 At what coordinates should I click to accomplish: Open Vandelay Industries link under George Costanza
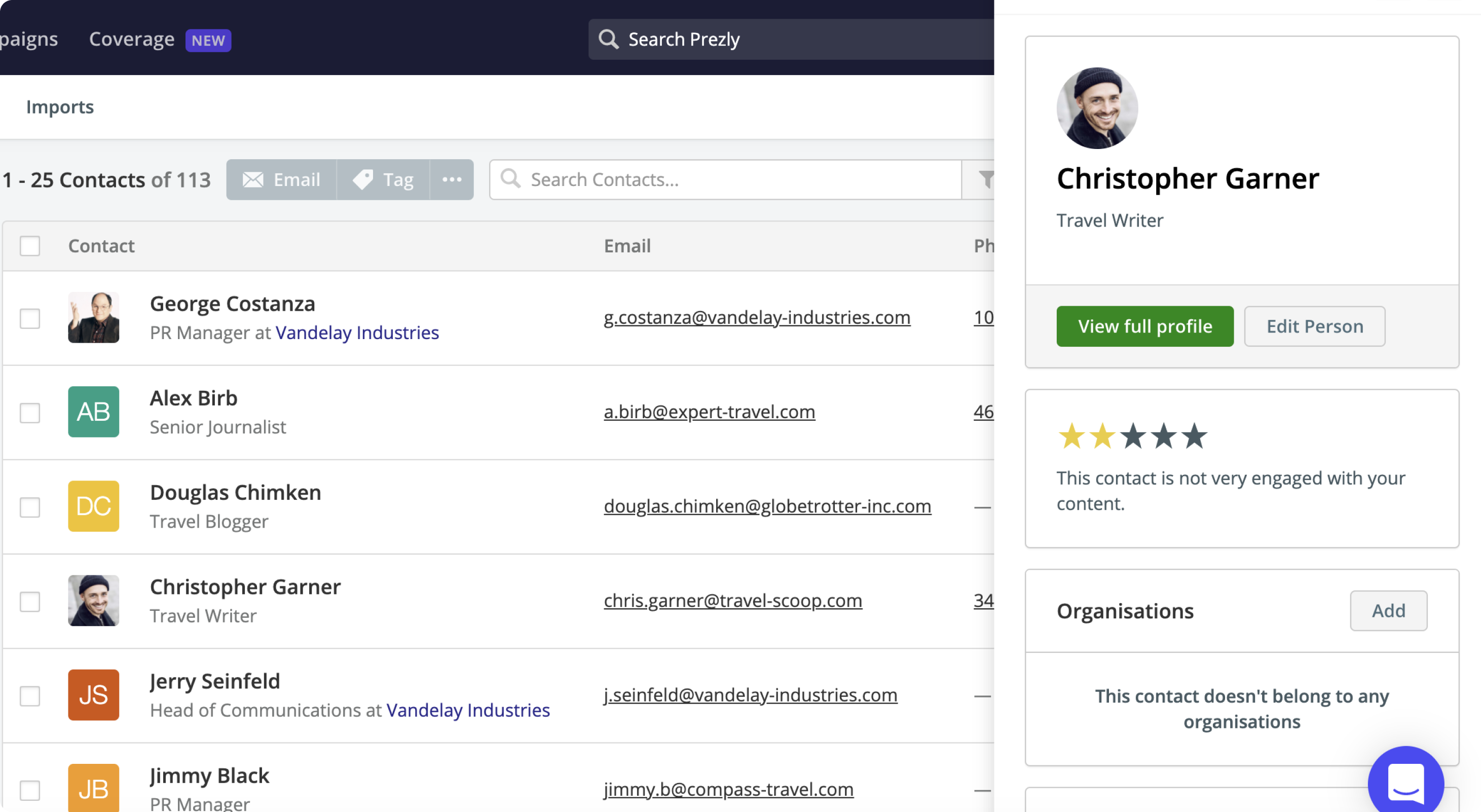pyautogui.click(x=357, y=333)
